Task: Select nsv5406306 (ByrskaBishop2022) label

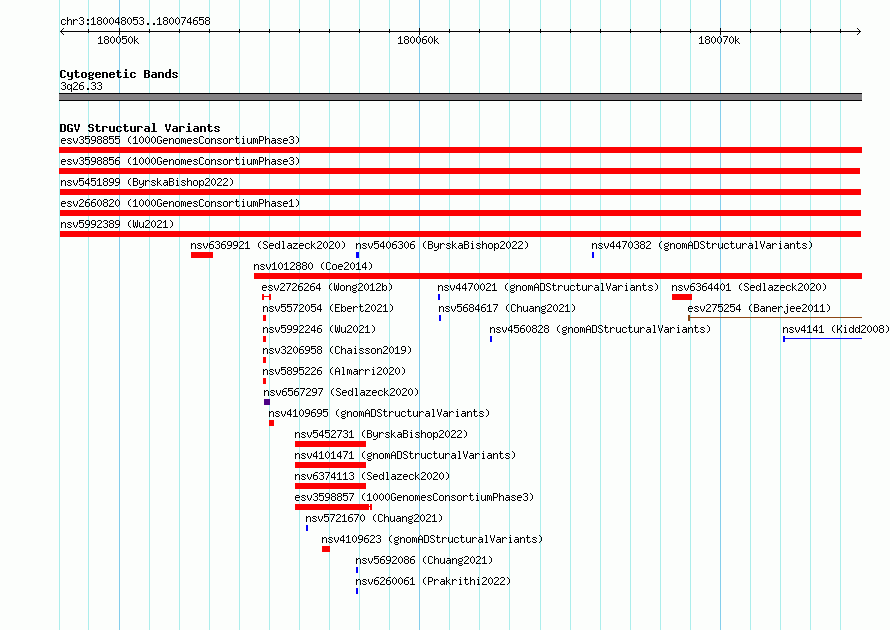Action: (x=442, y=245)
